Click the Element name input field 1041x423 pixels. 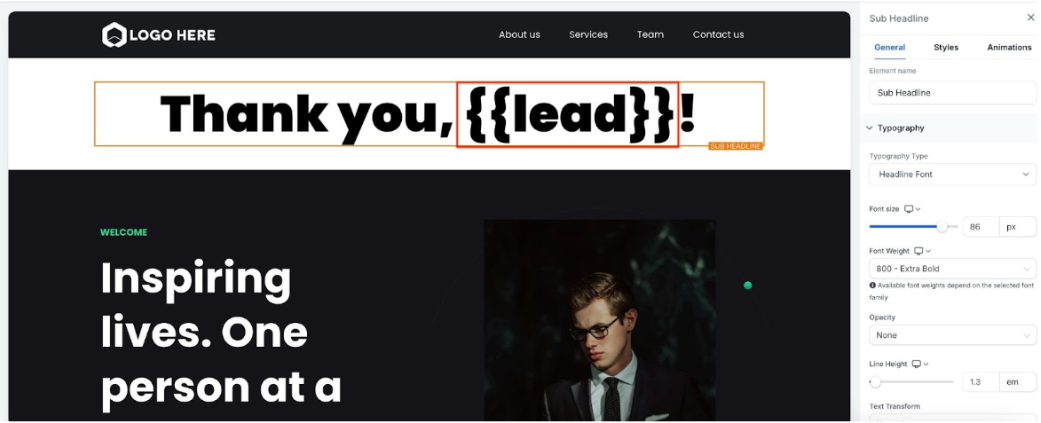952,93
